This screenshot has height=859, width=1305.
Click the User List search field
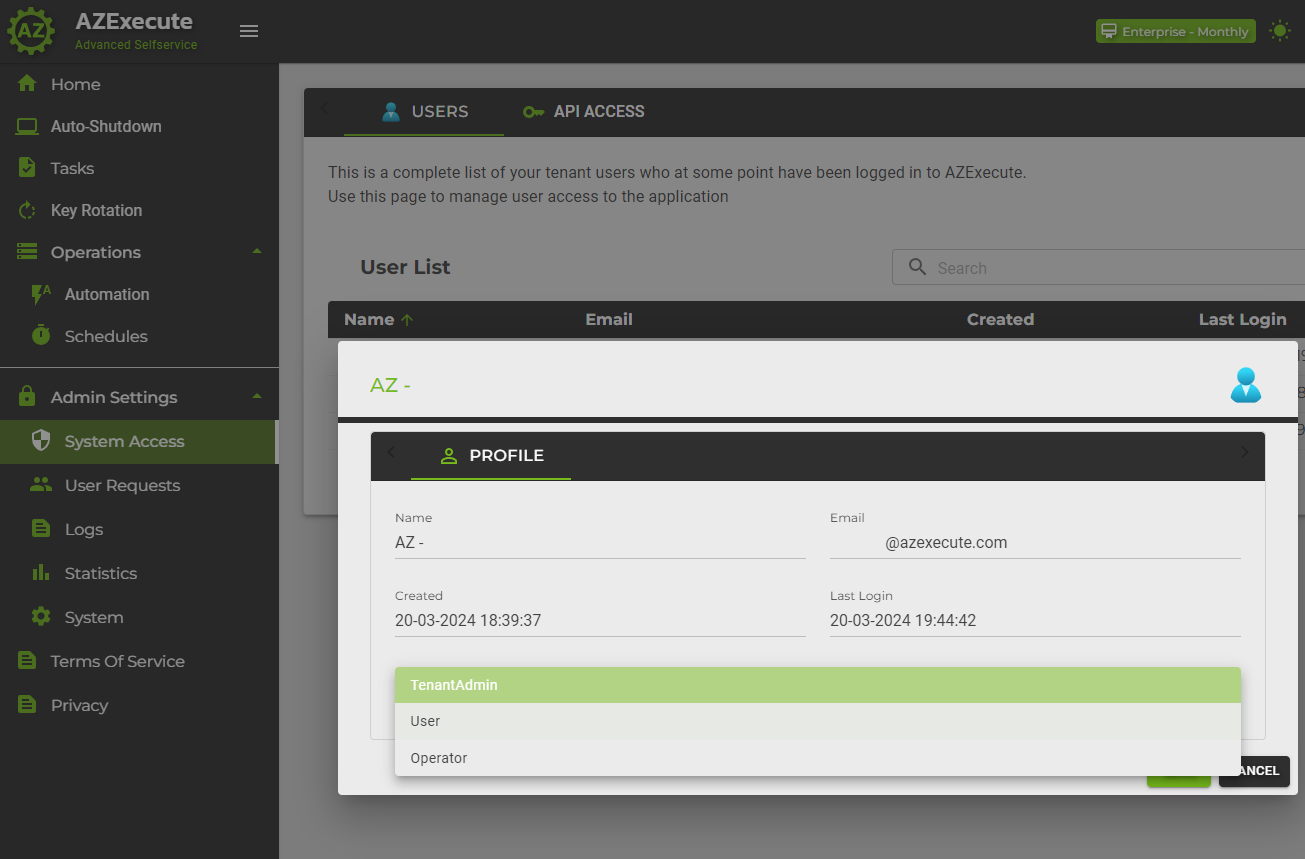[1099, 268]
